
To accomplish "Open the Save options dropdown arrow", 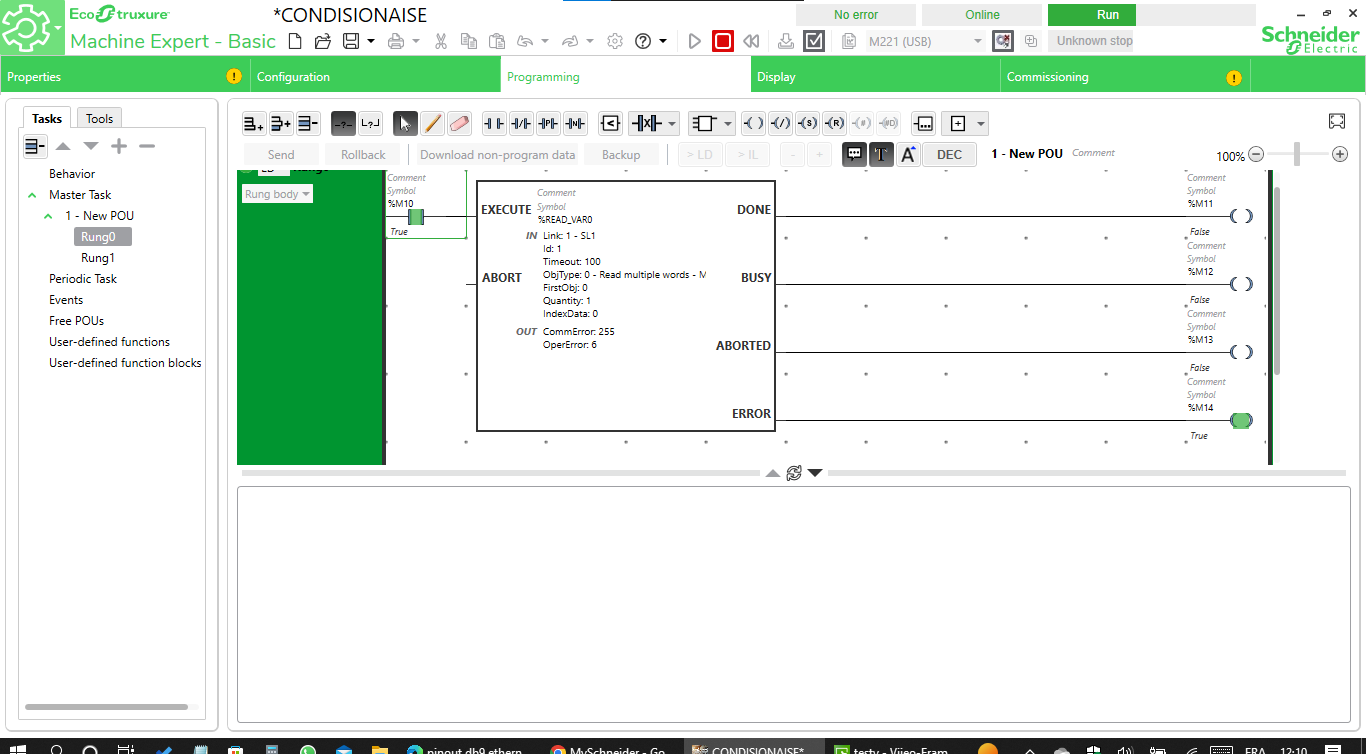I will coord(371,41).
